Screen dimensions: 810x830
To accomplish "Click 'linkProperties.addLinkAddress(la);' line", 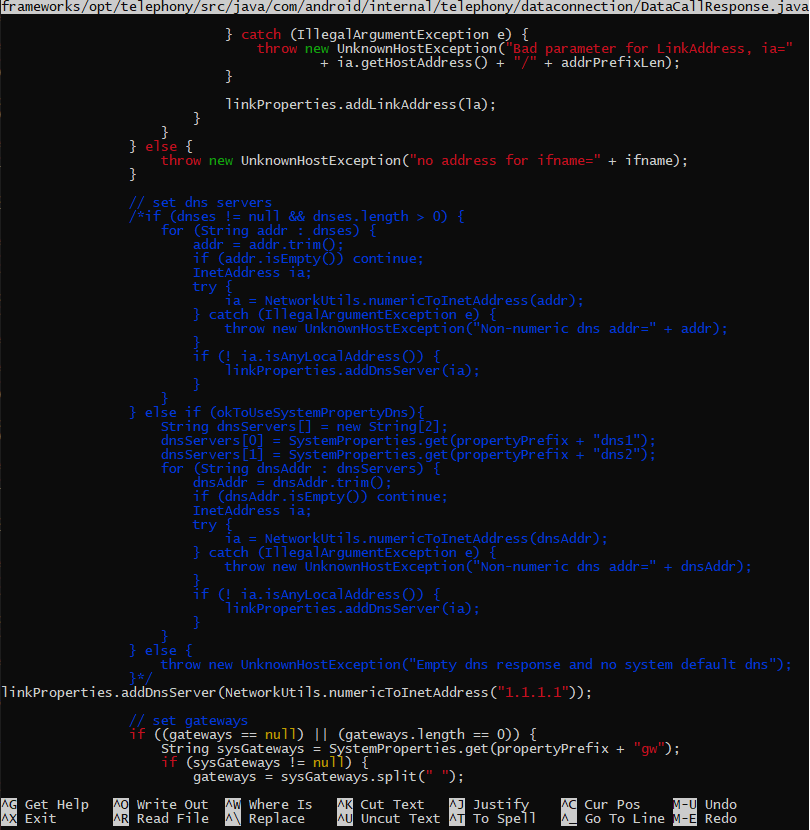I will (361, 104).
